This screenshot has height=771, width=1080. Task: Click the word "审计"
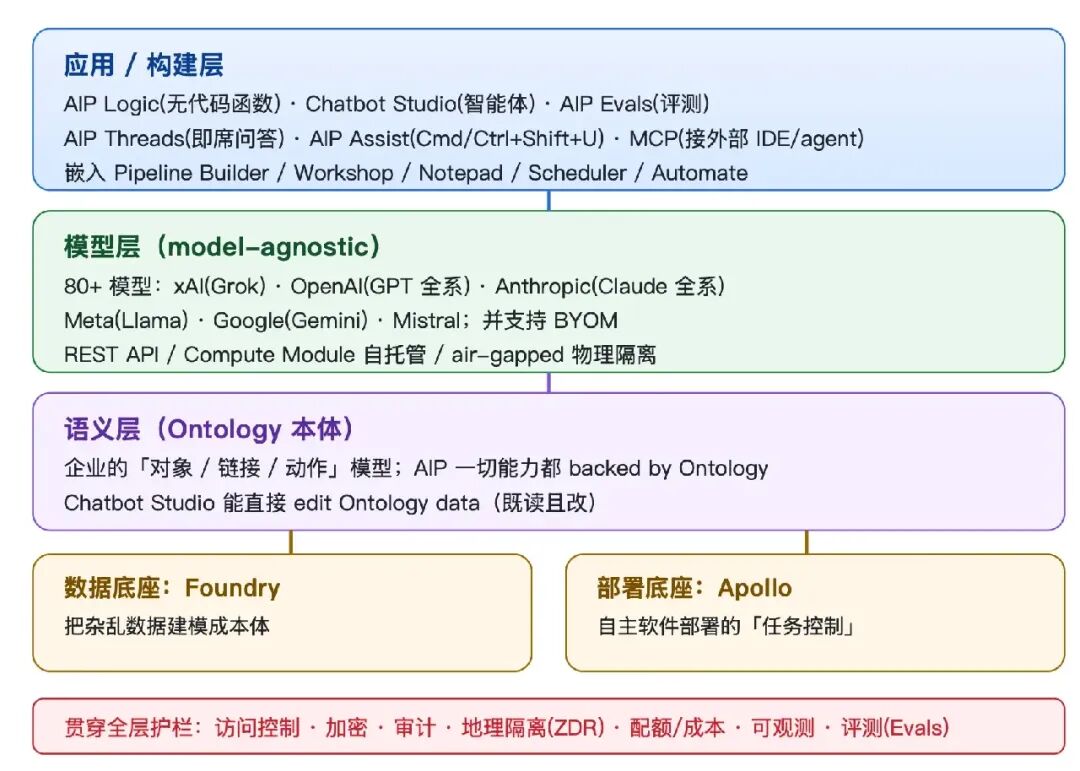pos(415,728)
